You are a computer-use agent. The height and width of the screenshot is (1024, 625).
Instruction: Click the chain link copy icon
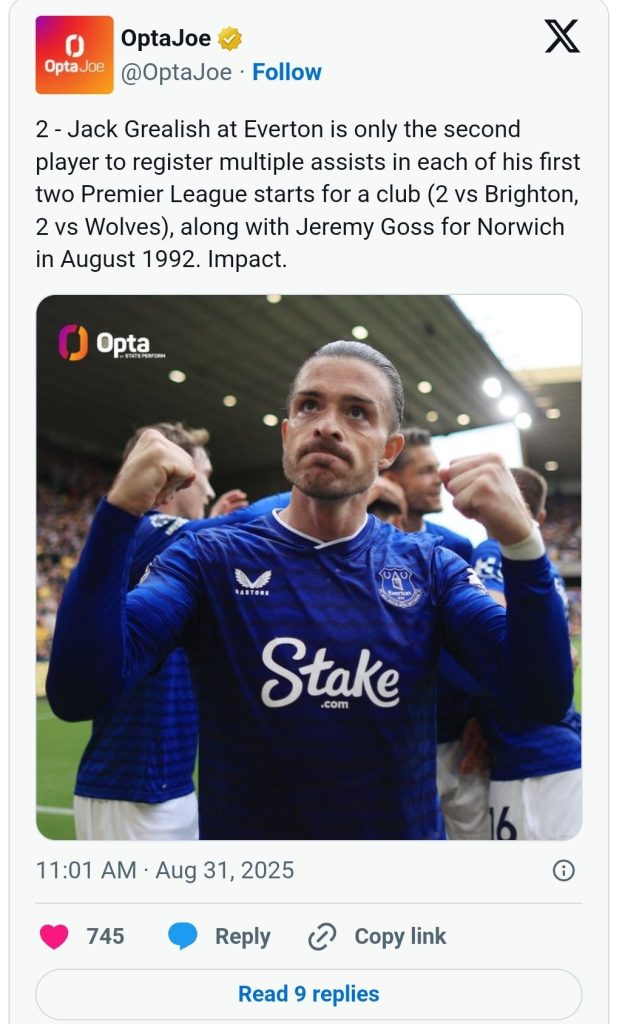(x=322, y=936)
